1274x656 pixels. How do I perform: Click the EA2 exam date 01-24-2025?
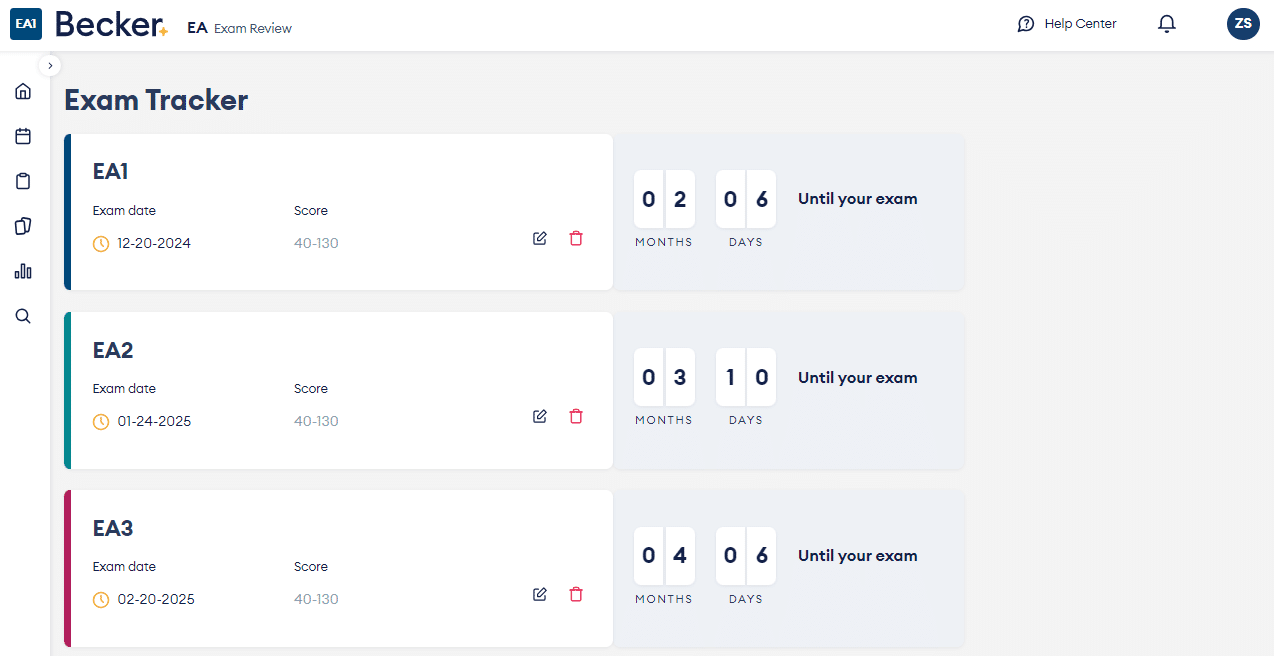[154, 422]
